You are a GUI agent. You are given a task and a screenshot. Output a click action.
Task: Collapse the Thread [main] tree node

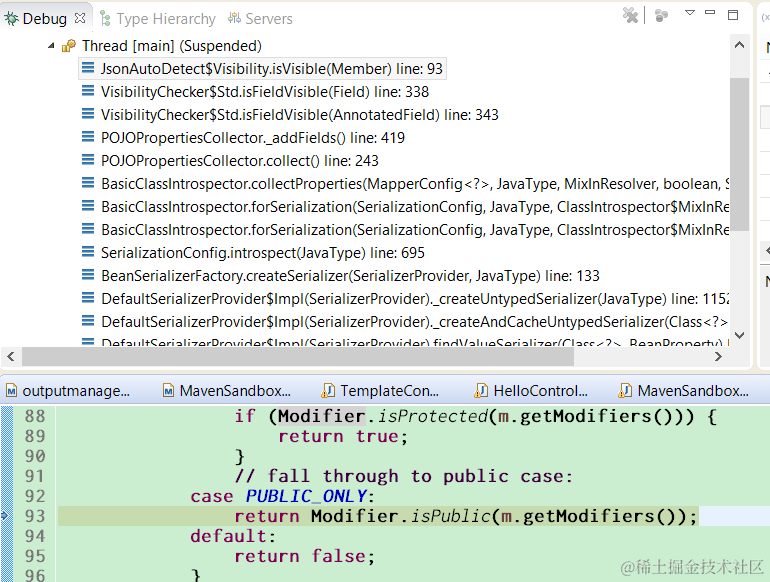coord(51,46)
